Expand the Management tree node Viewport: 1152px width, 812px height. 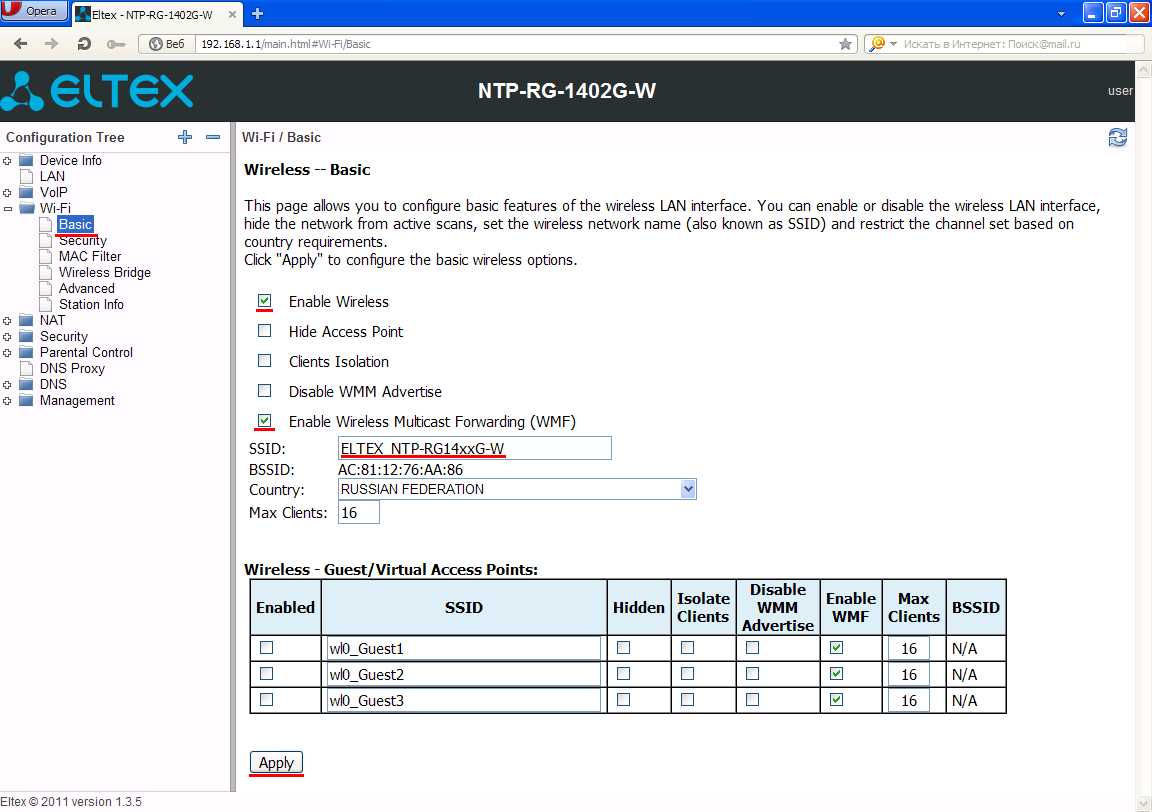point(8,401)
